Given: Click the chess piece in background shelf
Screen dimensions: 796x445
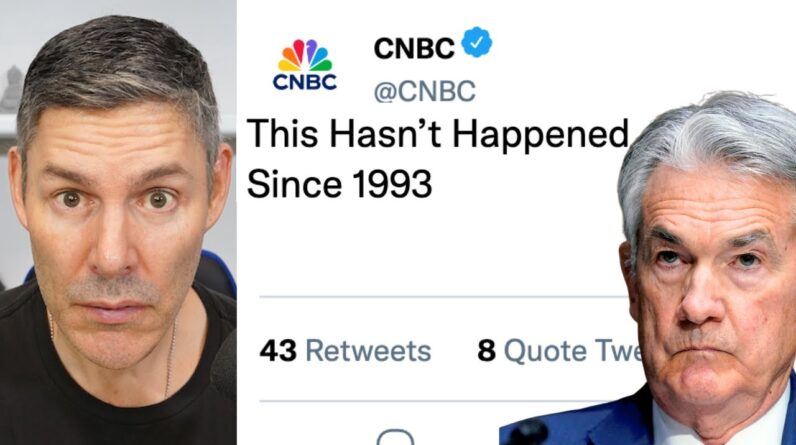Looking at the screenshot, I should coord(11,89).
